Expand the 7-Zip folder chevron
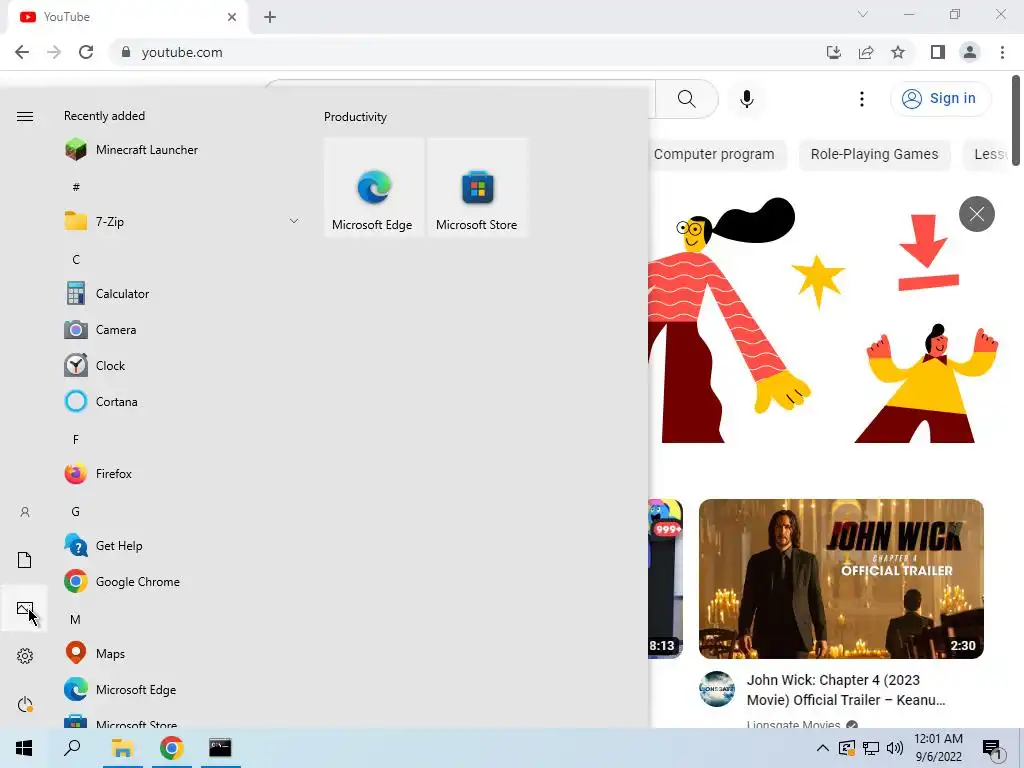 coord(294,221)
